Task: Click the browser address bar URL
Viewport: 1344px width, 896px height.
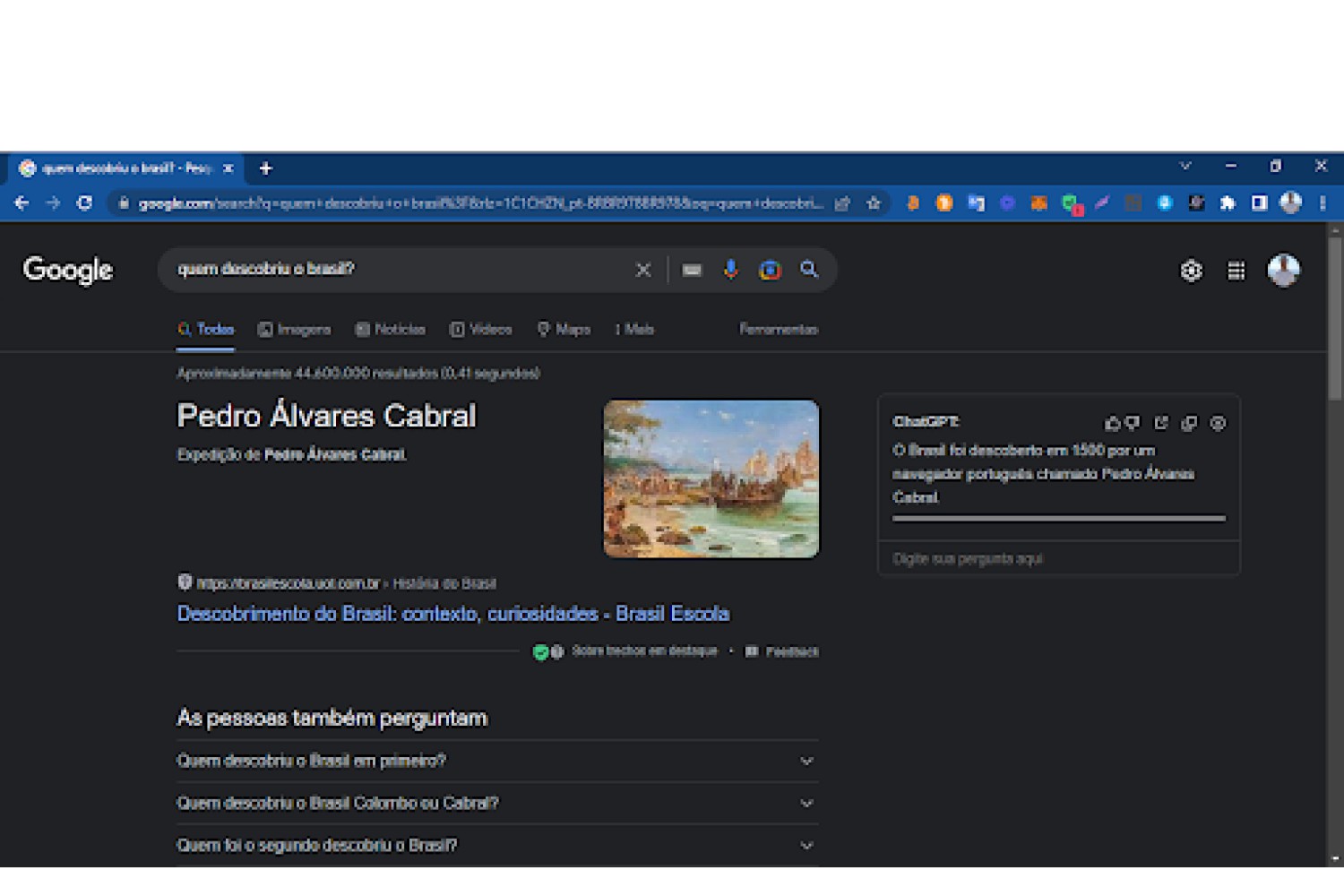Action: pyautogui.click(x=480, y=203)
